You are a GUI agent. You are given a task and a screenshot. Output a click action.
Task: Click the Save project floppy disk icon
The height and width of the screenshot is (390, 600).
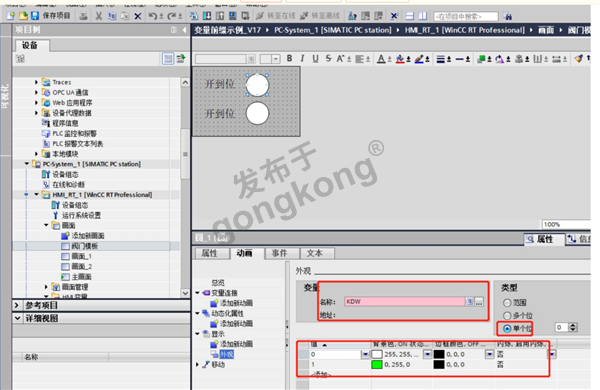point(35,16)
